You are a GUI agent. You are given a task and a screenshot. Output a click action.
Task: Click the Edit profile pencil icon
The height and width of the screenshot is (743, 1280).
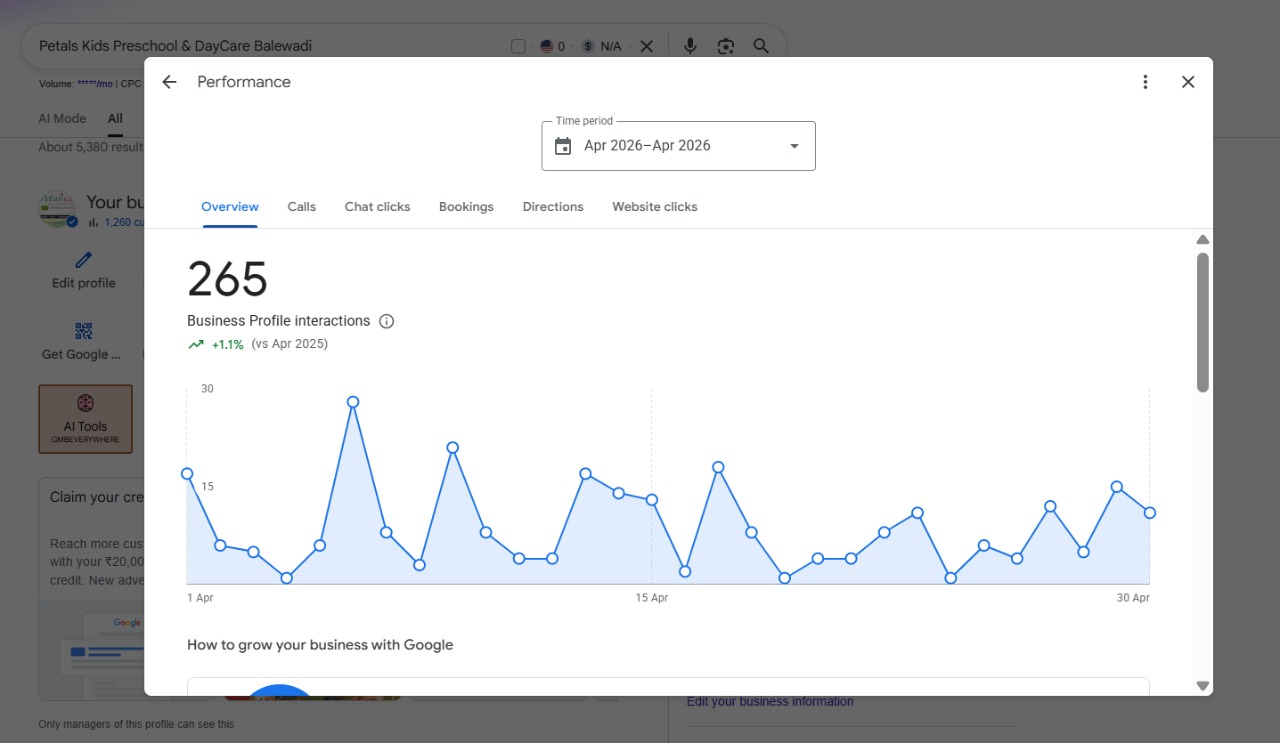point(84,260)
